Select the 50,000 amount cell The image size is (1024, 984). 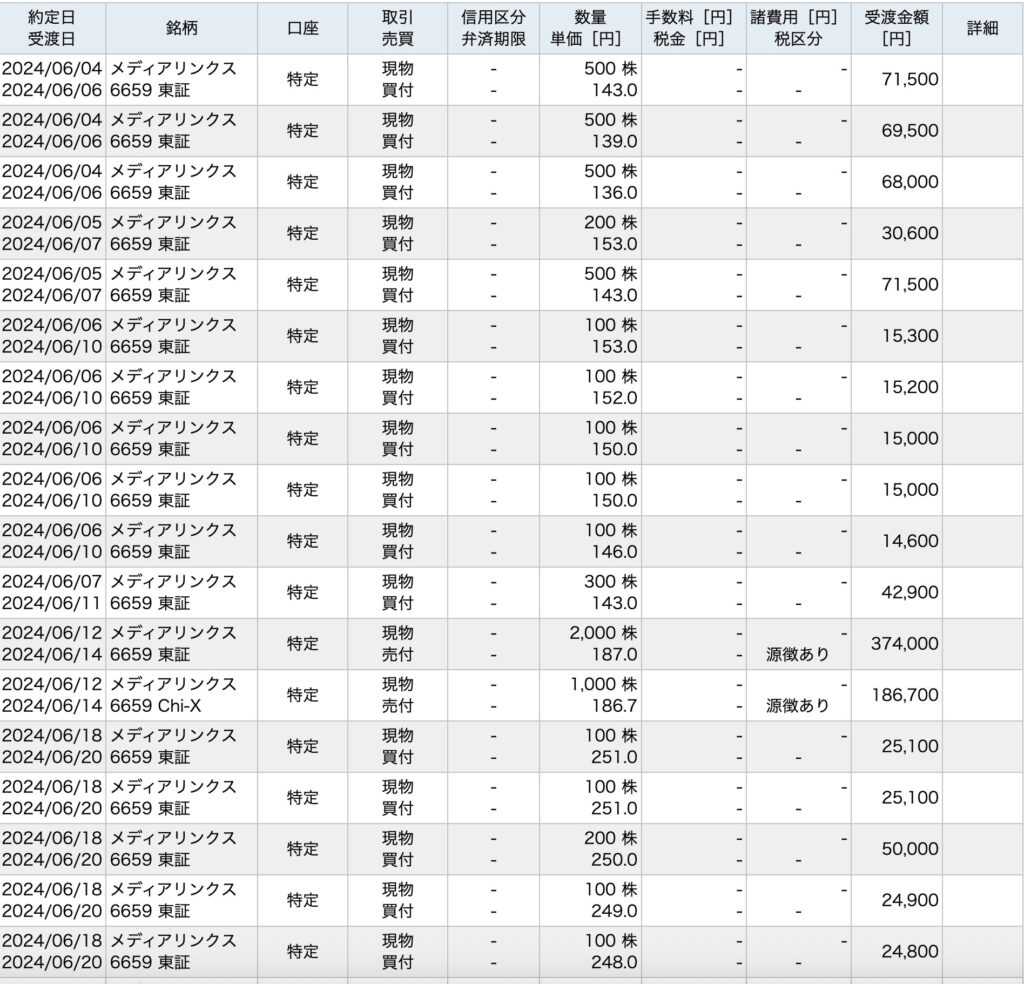click(909, 849)
